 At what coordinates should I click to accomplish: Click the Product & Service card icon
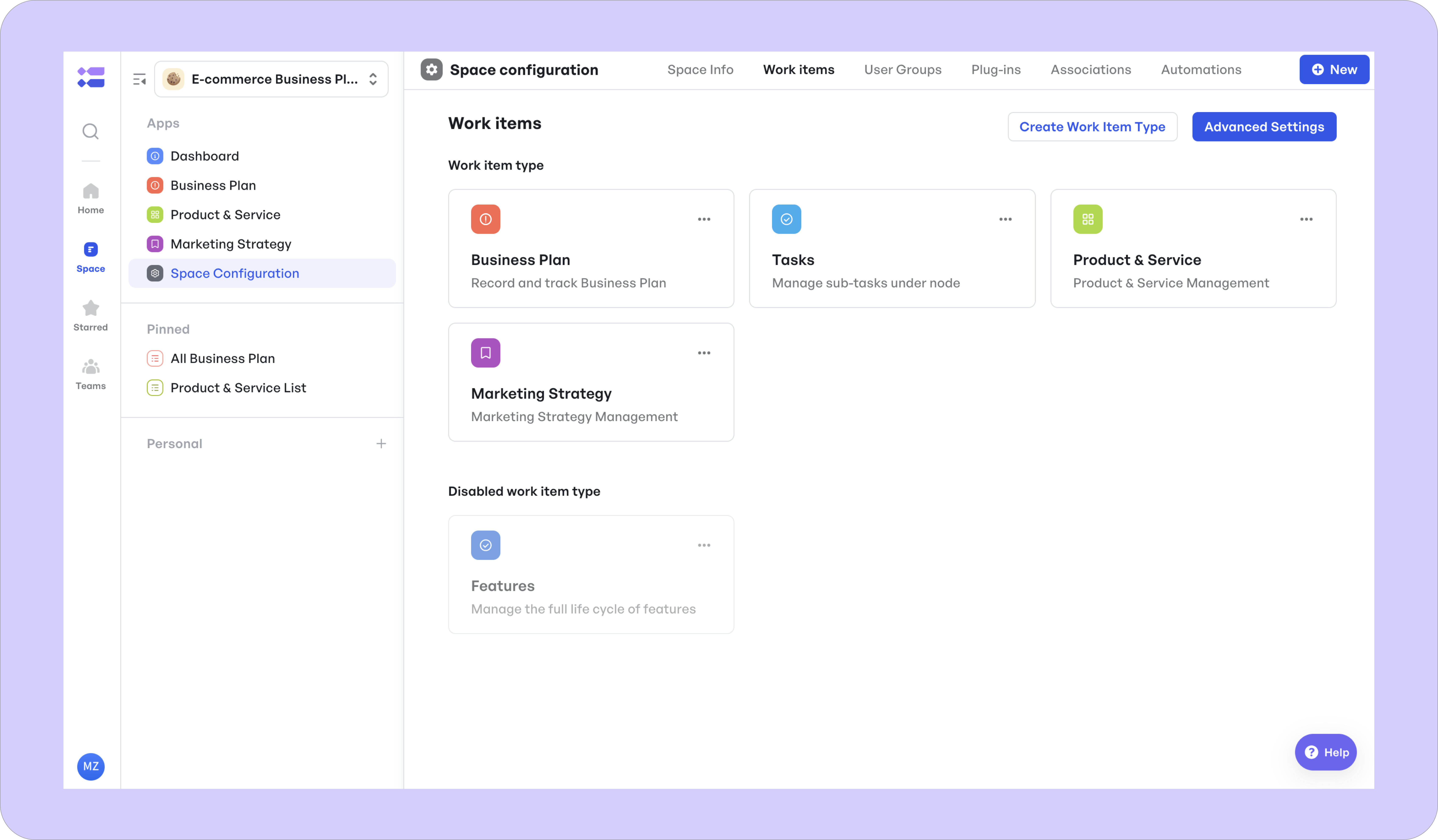(x=1088, y=219)
